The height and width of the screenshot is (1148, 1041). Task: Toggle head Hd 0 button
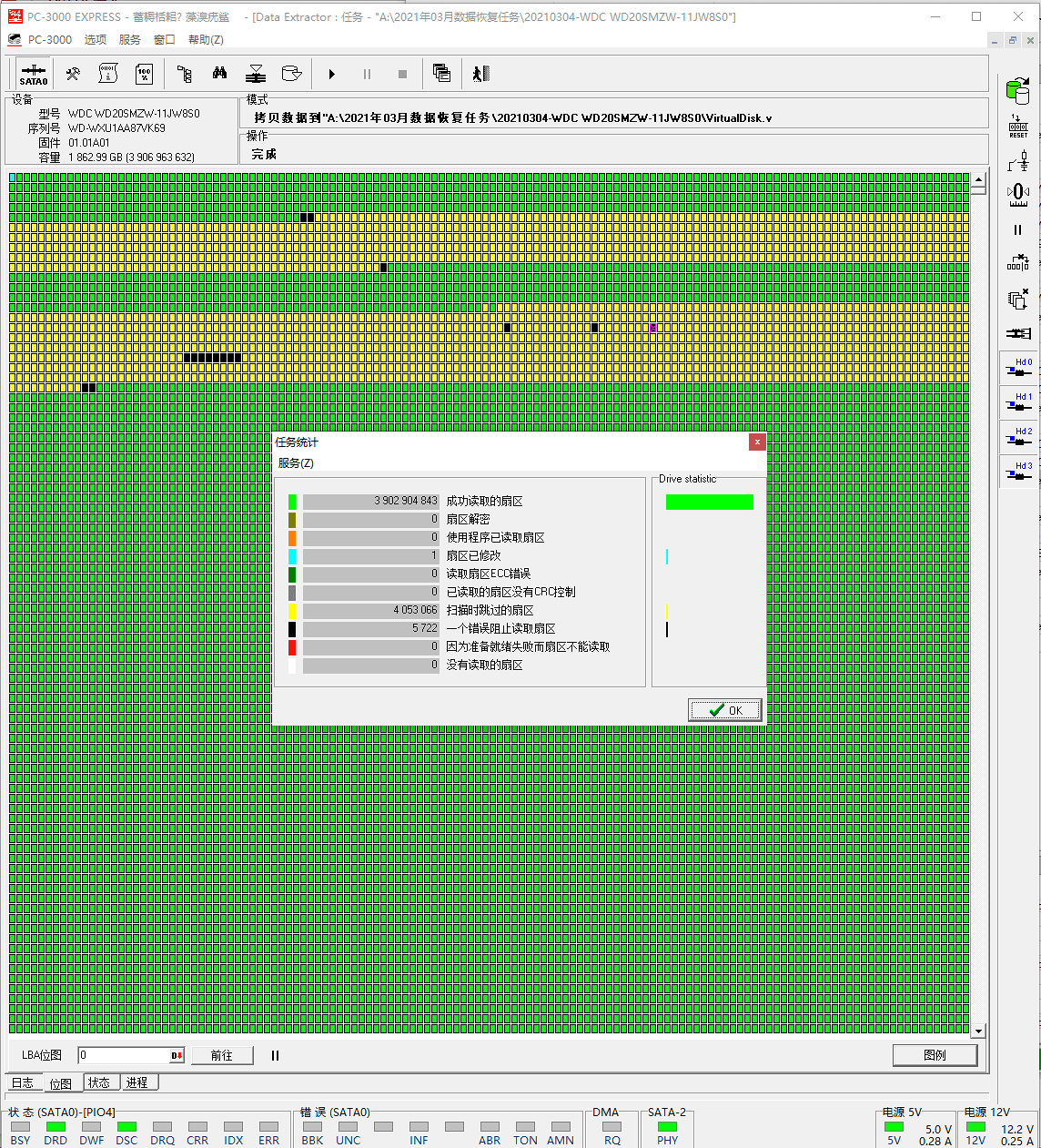(1018, 370)
